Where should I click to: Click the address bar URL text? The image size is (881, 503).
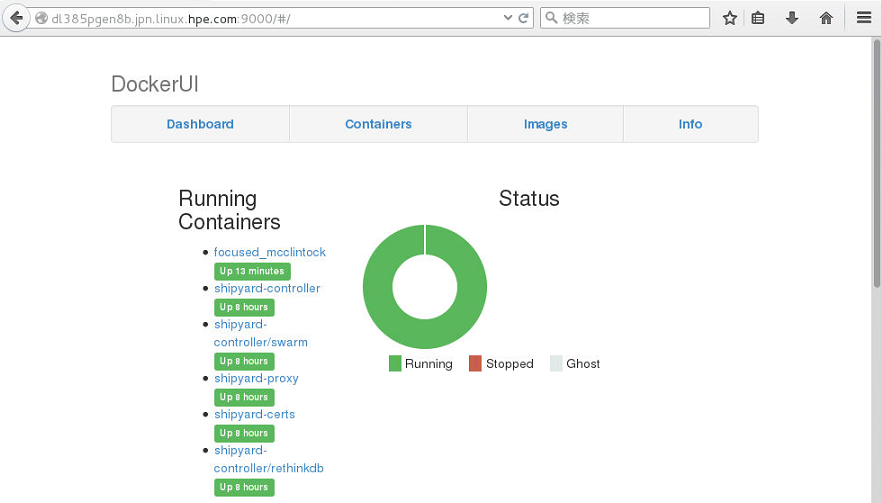171,19
